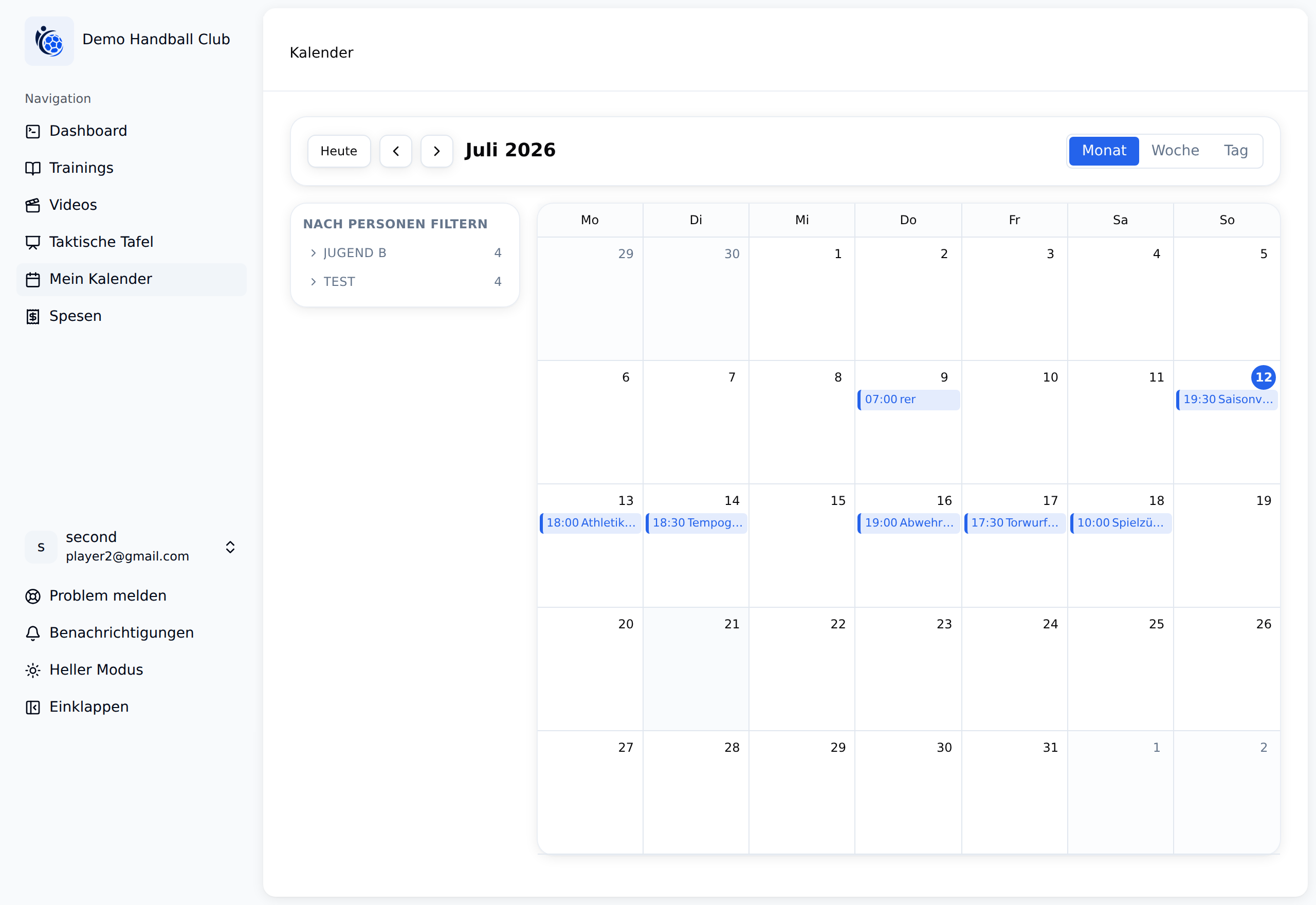Viewport: 1316px width, 905px height.
Task: Open the 18:30 Tempog… event
Action: [697, 523]
